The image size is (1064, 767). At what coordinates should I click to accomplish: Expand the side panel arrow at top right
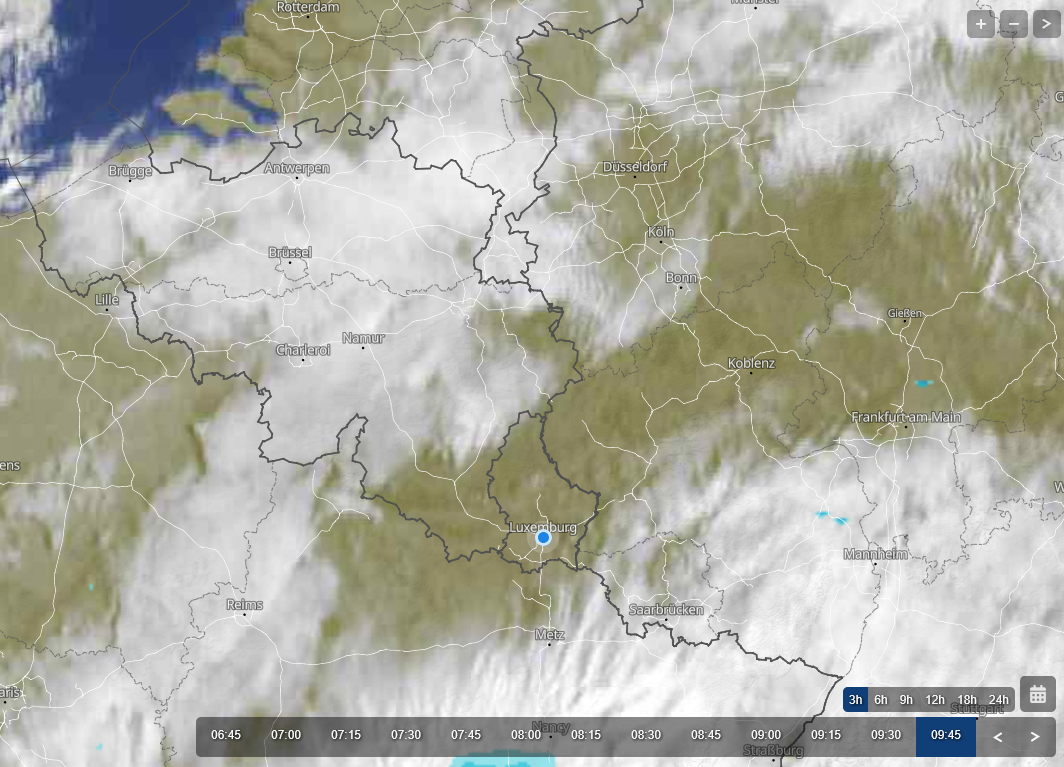(1046, 24)
